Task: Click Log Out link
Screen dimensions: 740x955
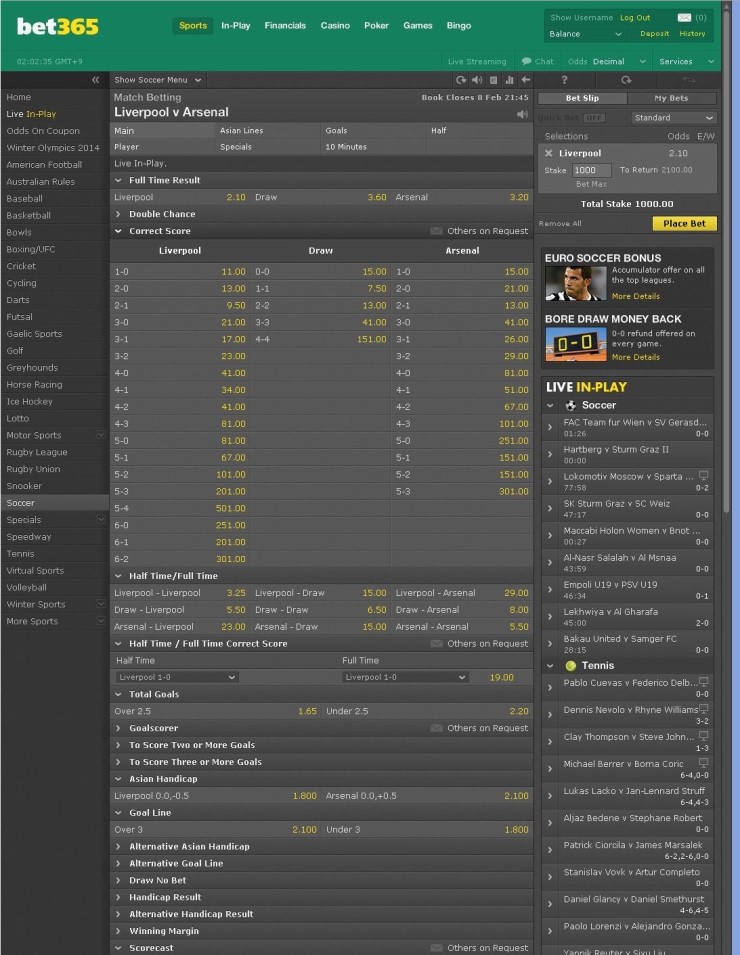Action: [x=635, y=18]
